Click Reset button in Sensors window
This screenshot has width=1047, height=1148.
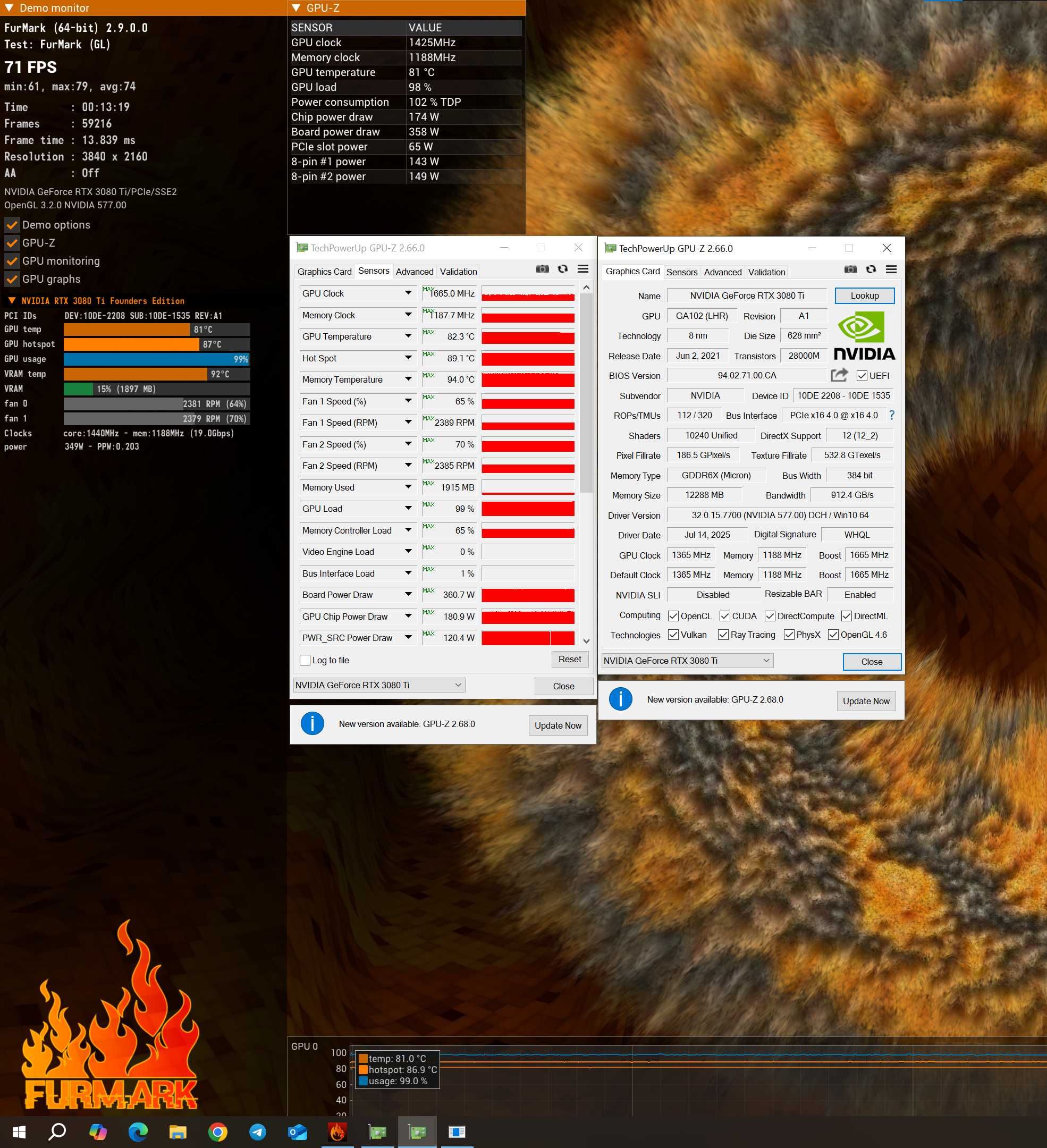pos(569,659)
